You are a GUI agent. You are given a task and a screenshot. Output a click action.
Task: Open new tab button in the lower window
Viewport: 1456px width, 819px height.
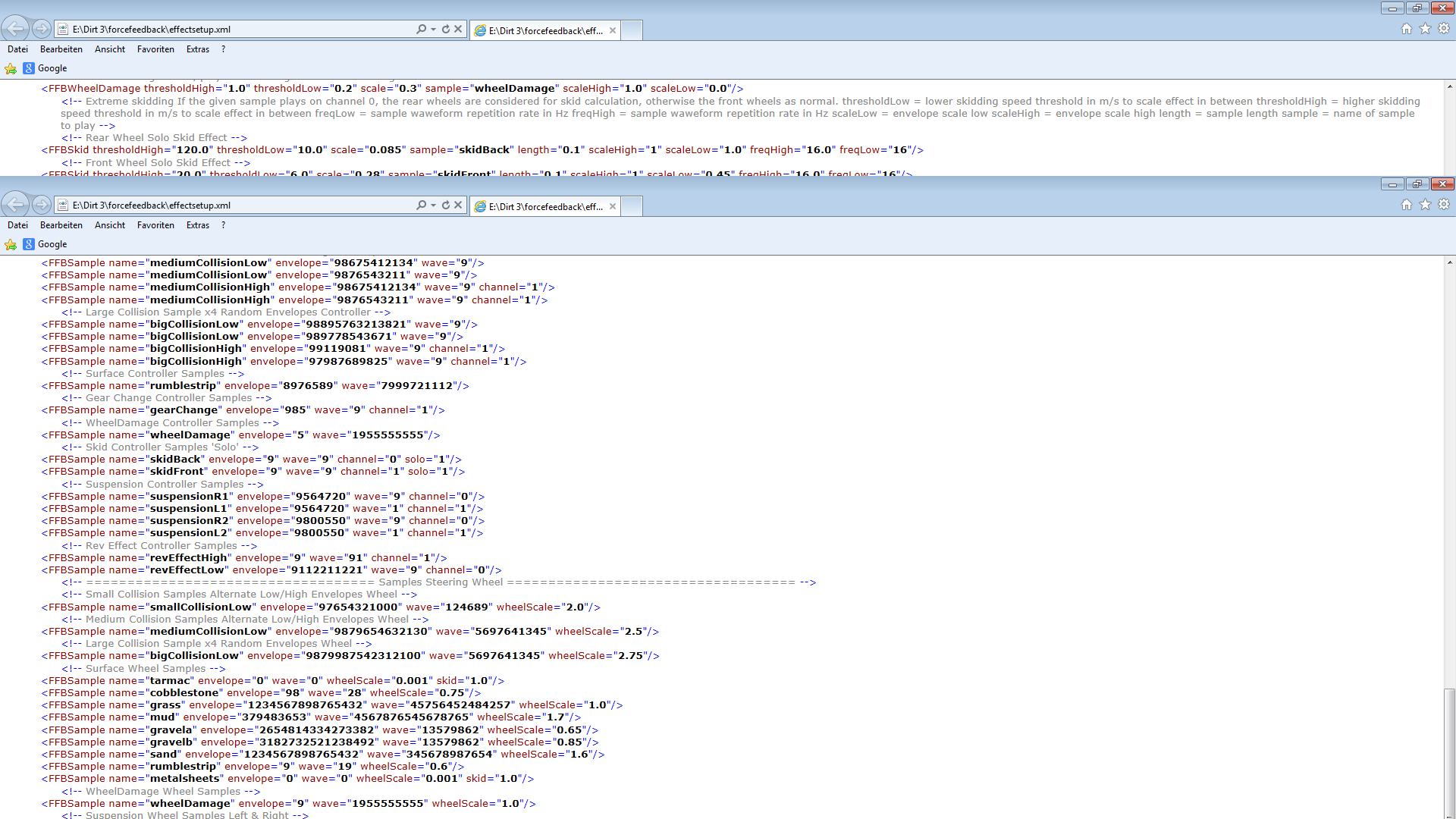pyautogui.click(x=632, y=206)
